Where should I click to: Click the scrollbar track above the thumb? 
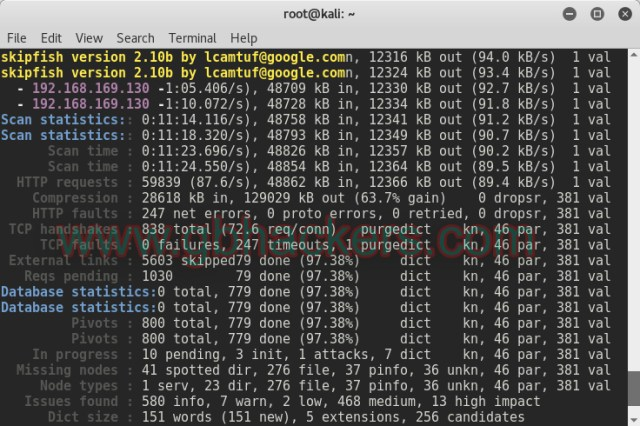pyautogui.click(x=633, y=200)
